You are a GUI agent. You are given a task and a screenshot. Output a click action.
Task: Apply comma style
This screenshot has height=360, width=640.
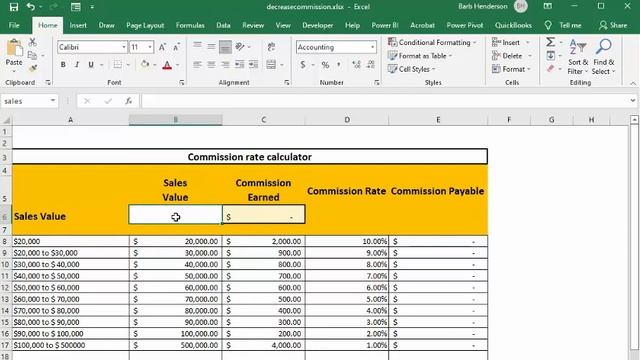tap(339, 64)
